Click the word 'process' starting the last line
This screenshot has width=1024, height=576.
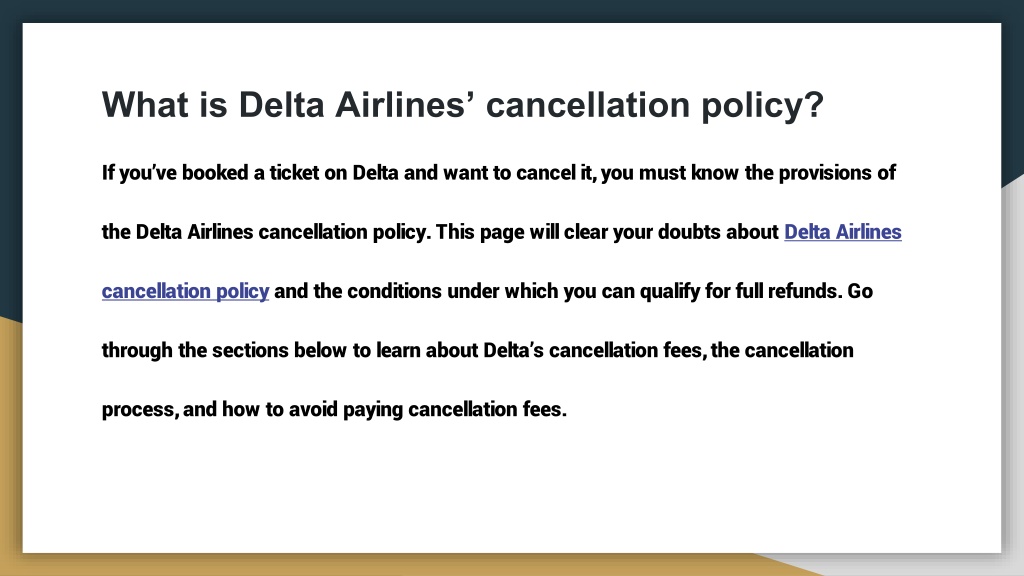click(x=137, y=410)
